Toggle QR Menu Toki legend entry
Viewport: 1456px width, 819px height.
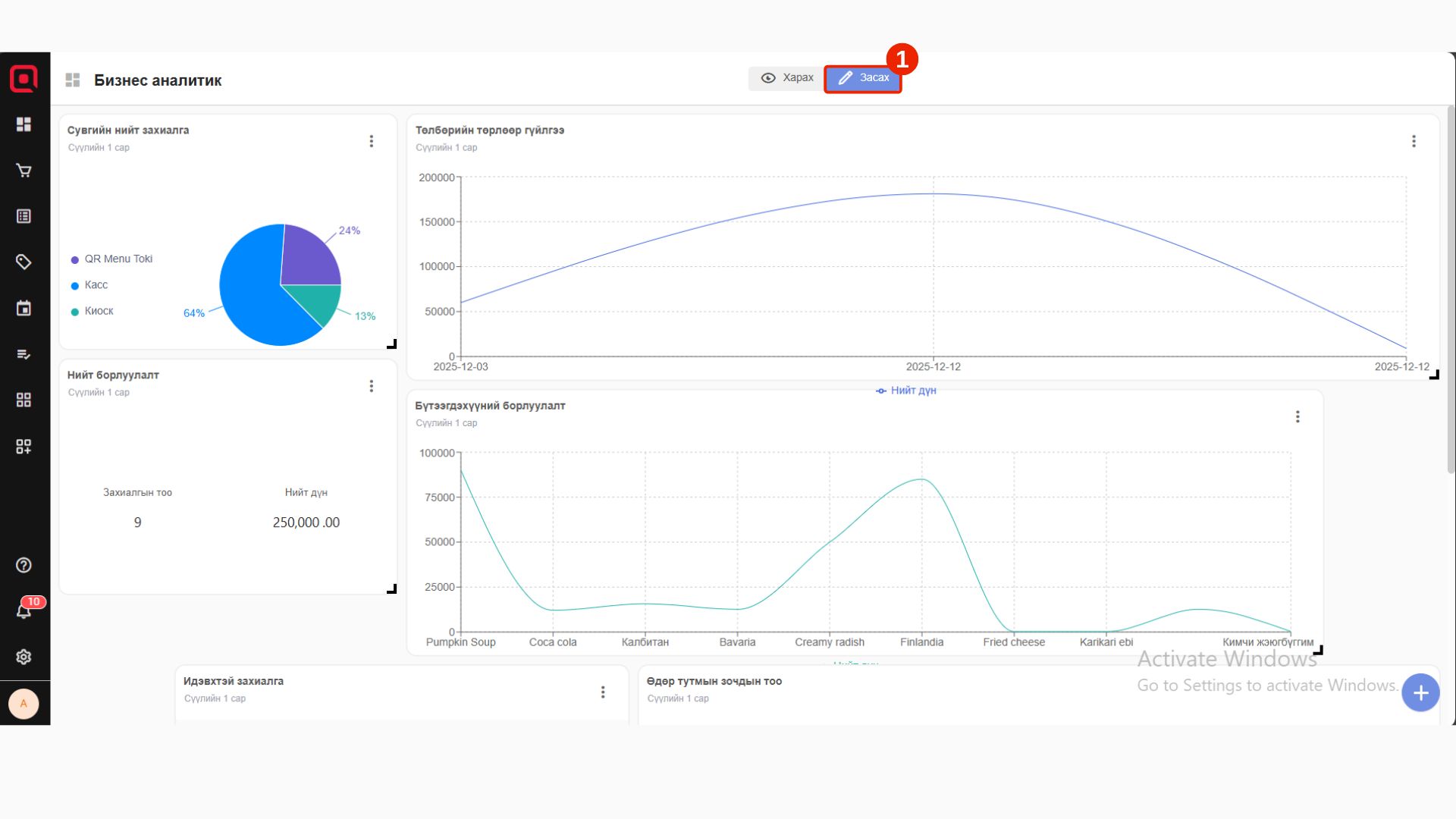coord(118,259)
